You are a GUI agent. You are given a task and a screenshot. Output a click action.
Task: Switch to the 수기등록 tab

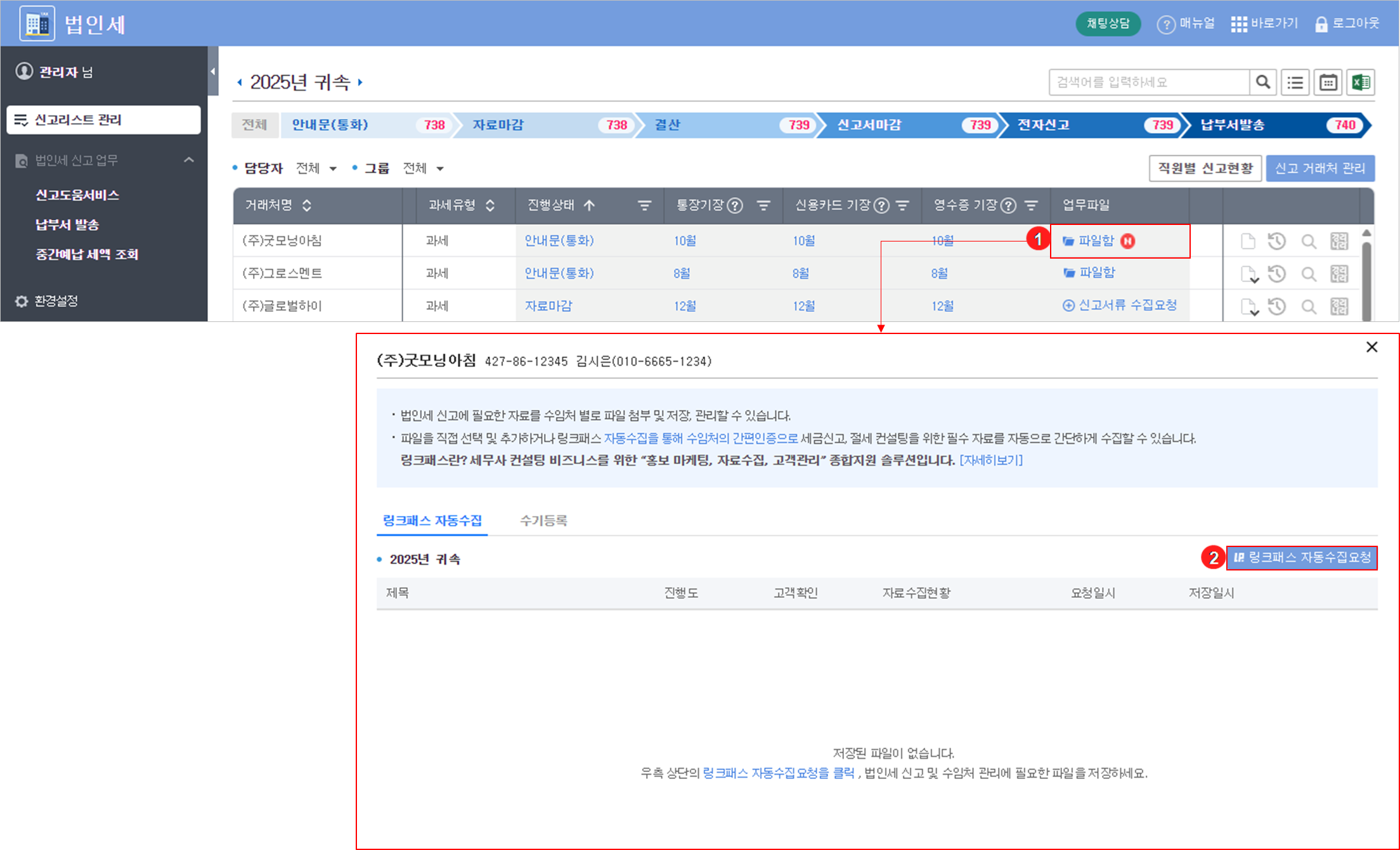click(543, 520)
